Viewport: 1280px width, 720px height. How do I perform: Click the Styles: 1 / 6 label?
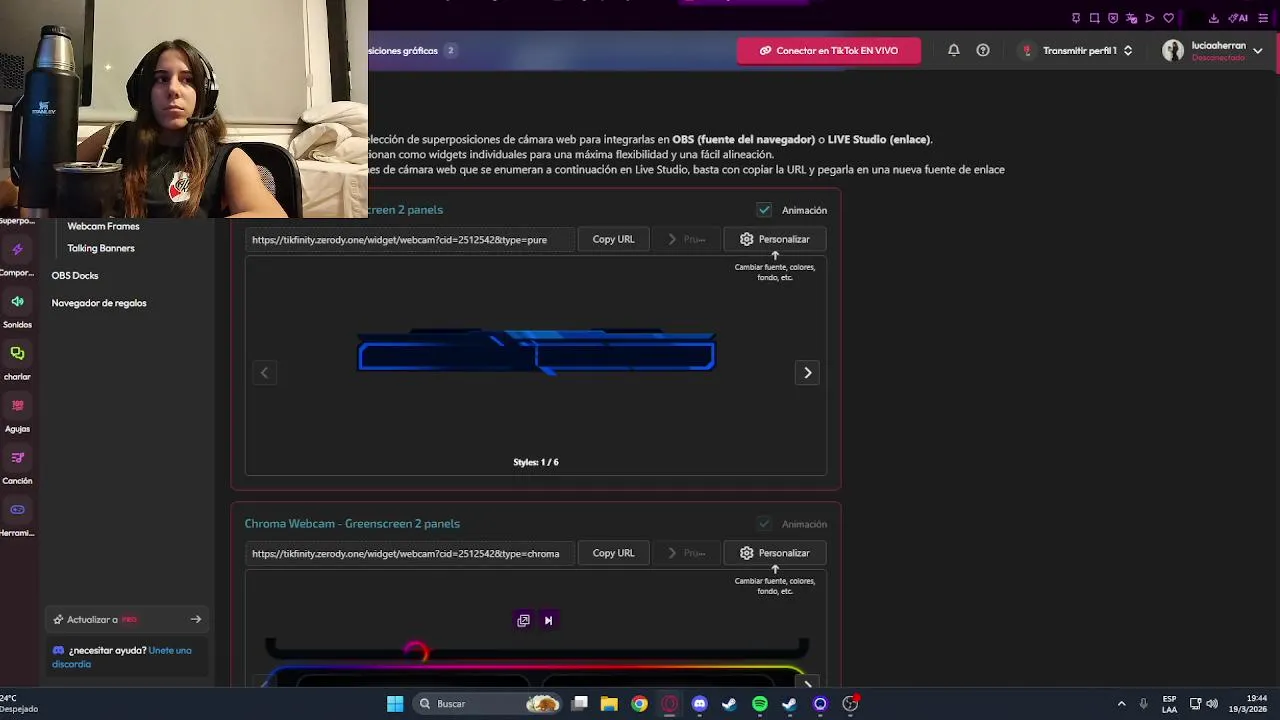536,462
